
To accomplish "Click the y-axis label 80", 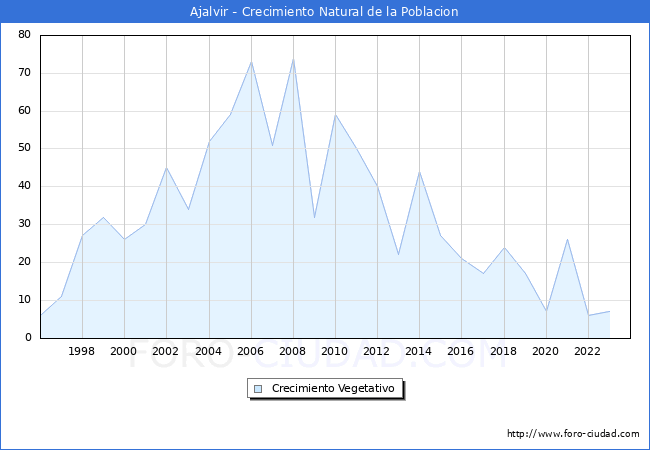I will [x=24, y=34].
